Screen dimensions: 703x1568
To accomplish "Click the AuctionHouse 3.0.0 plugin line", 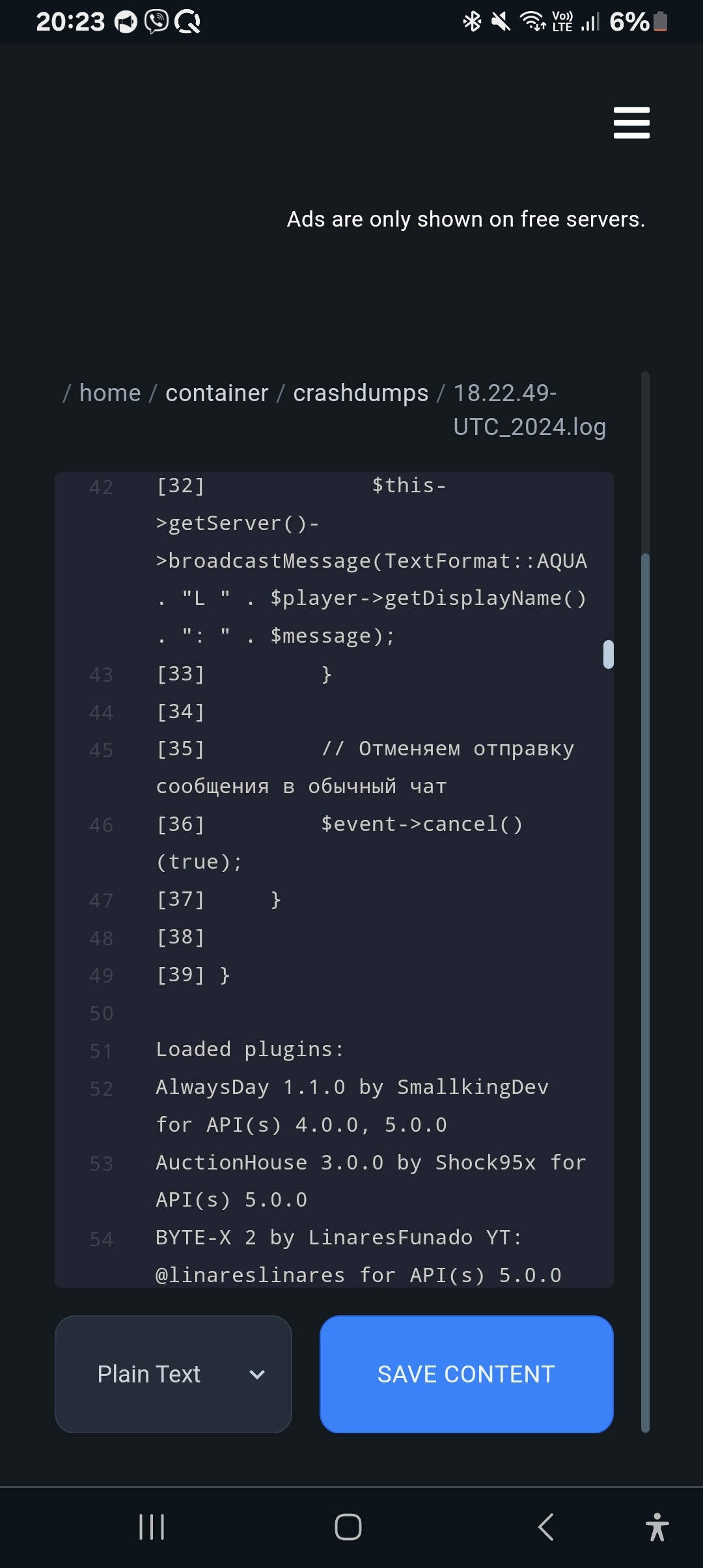I will tap(370, 1163).
